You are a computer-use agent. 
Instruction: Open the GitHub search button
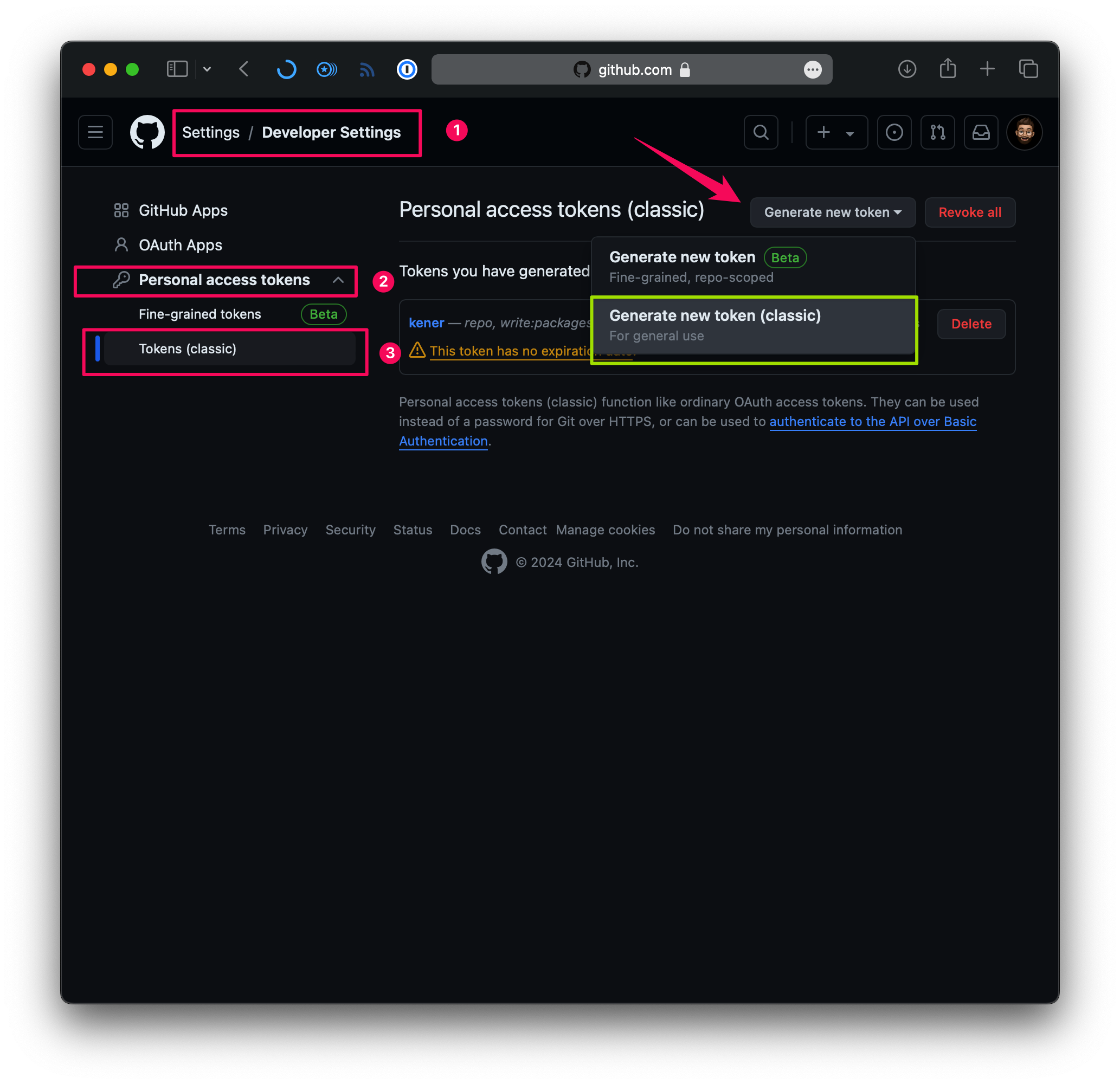click(761, 132)
